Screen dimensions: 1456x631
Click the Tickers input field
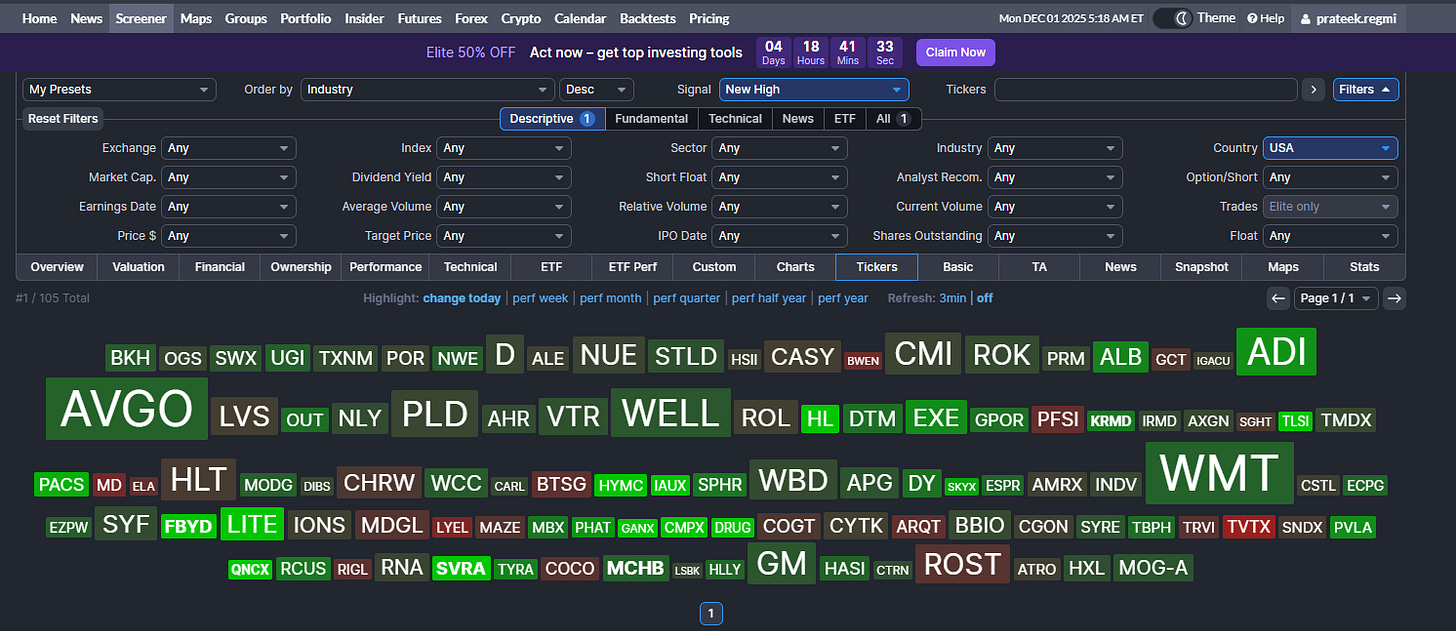click(x=1146, y=89)
